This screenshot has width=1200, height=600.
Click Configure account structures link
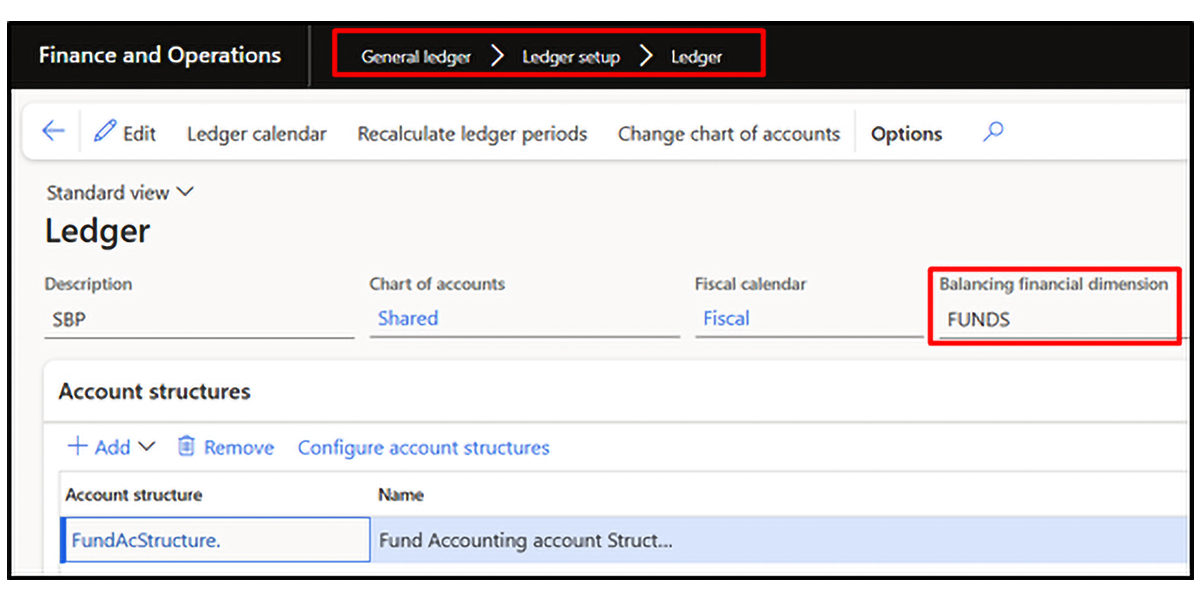[x=423, y=447]
